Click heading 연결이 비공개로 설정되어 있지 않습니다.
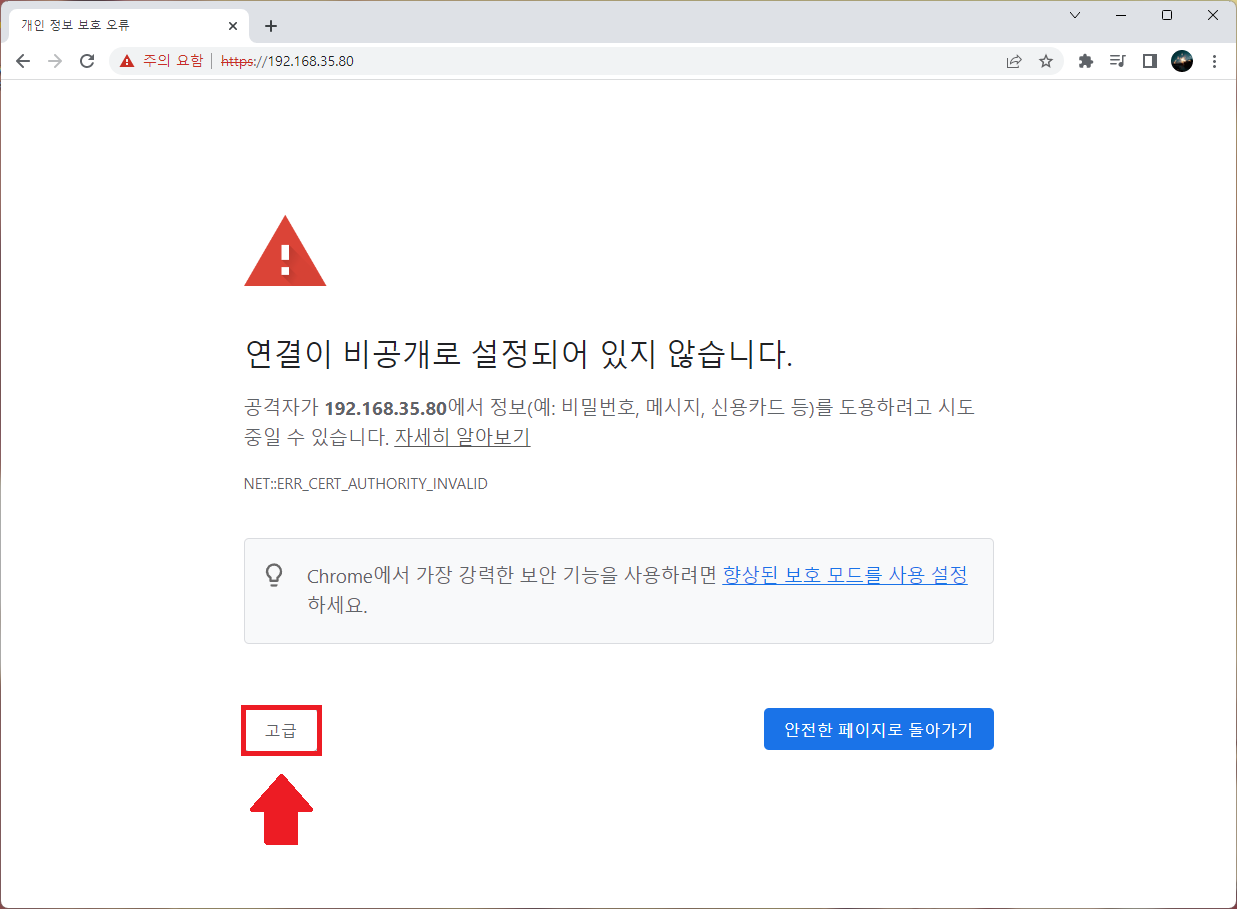The image size is (1237, 909). pos(518,353)
